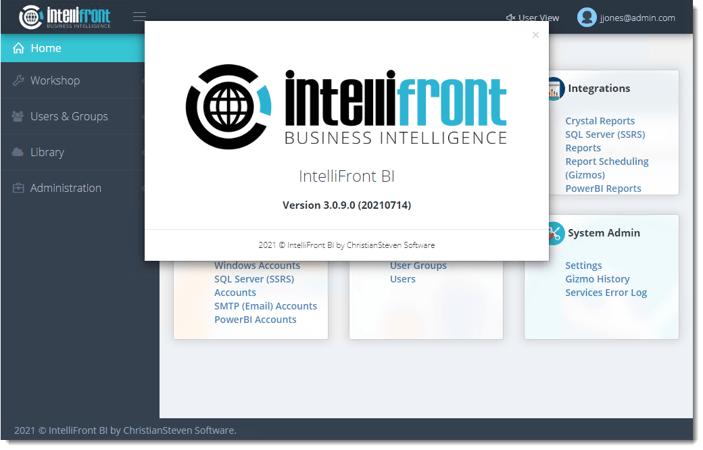The height and width of the screenshot is (450, 703).
Task: Close the About IntelliFront BI dialog
Action: (535, 35)
